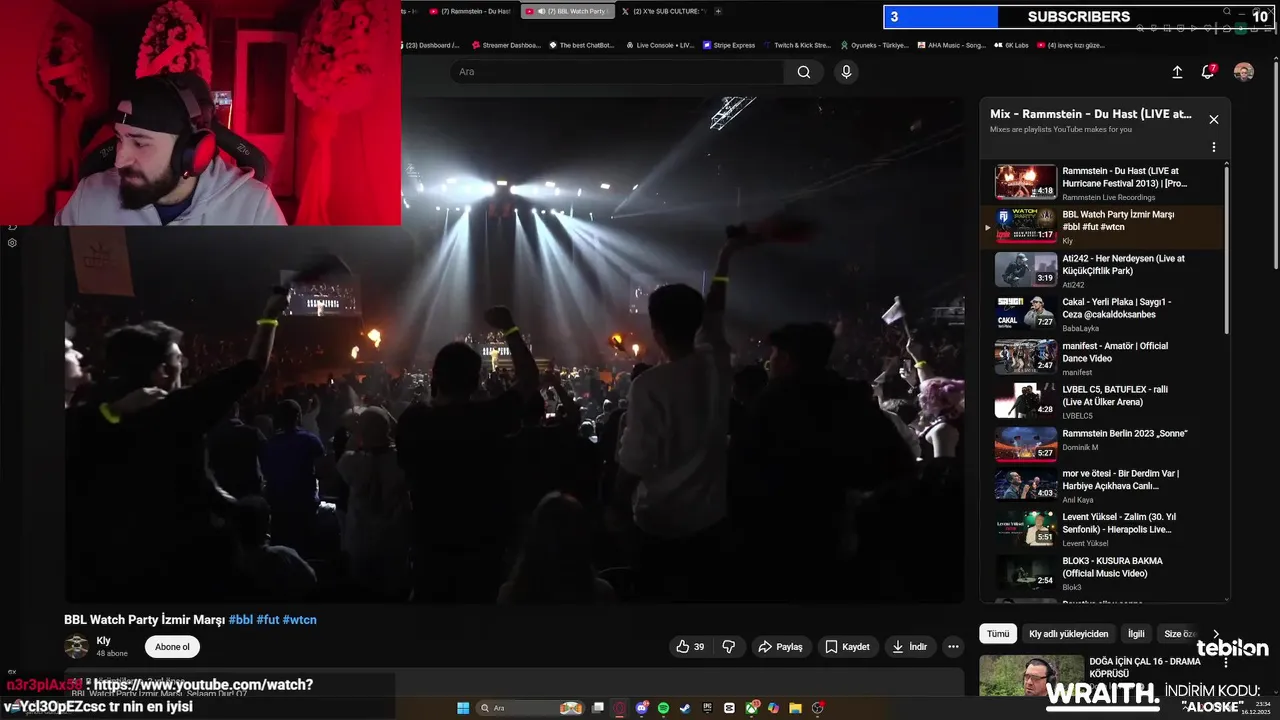
Task: Focus the YouTube Ara search field
Action: pyautogui.click(x=617, y=72)
